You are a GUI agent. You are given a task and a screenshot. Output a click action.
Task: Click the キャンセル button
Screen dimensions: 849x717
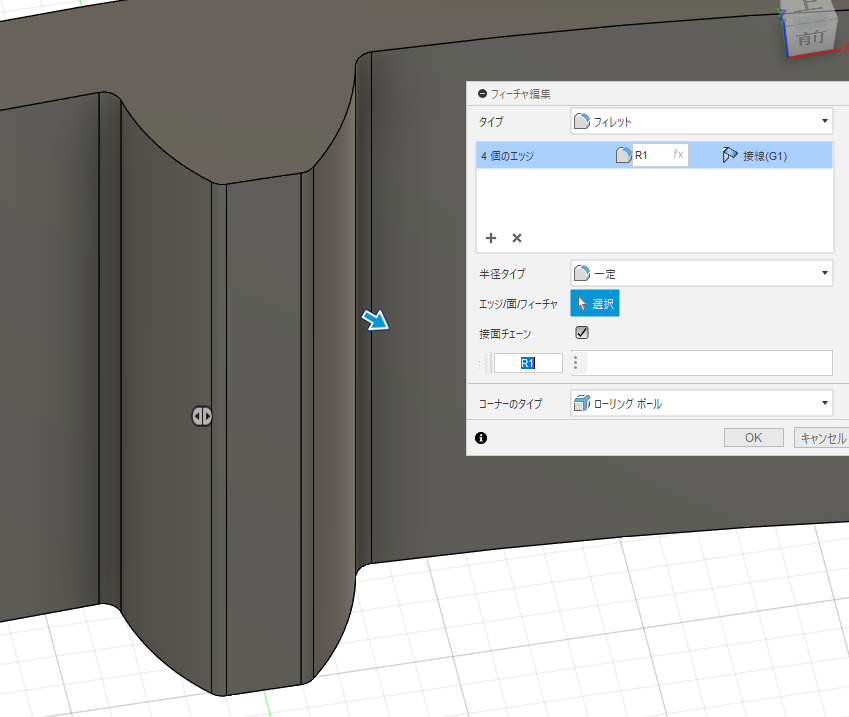pos(822,438)
